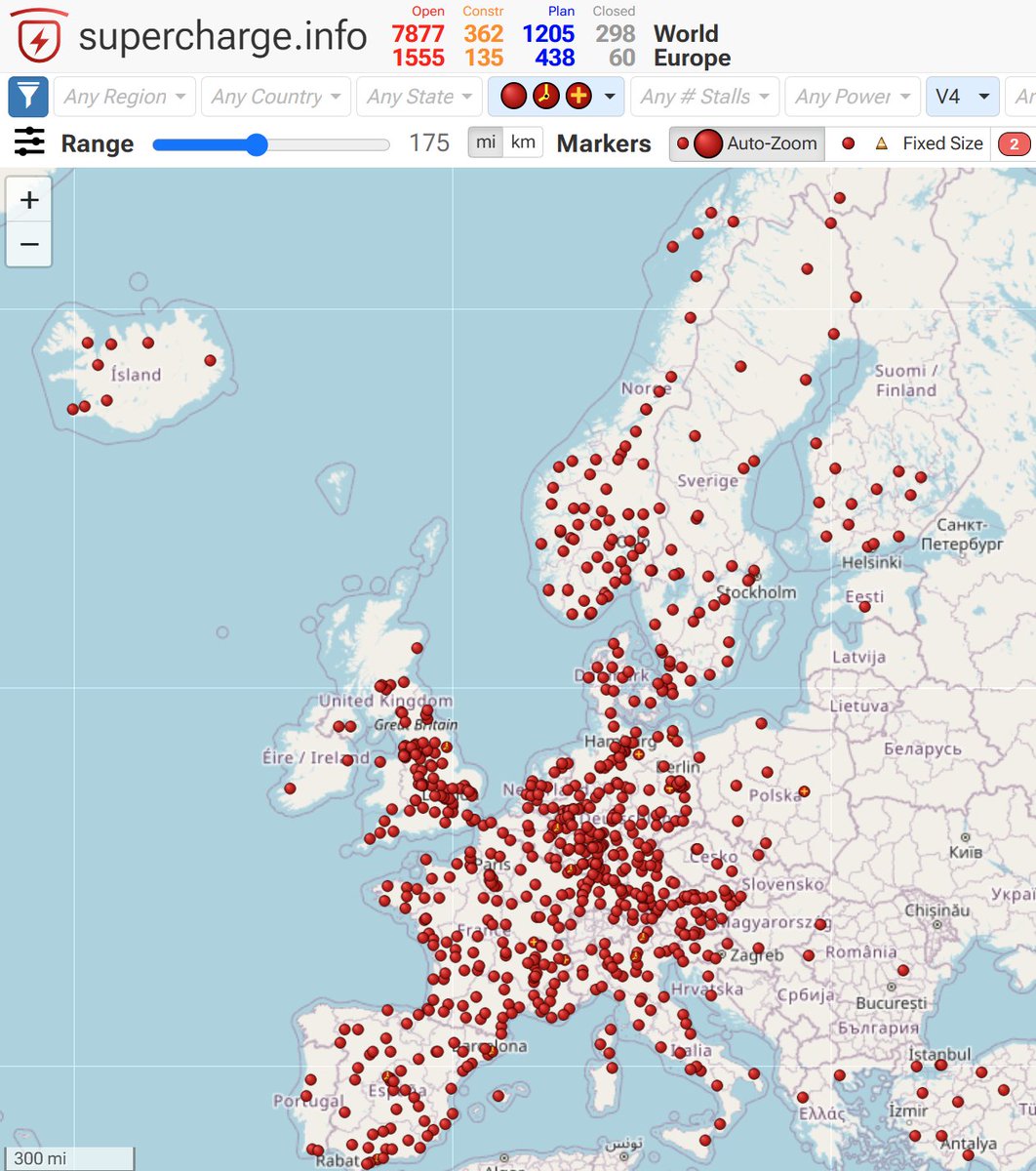Click the zoom-out minus on the map
The height and width of the screenshot is (1171, 1036).
click(29, 244)
